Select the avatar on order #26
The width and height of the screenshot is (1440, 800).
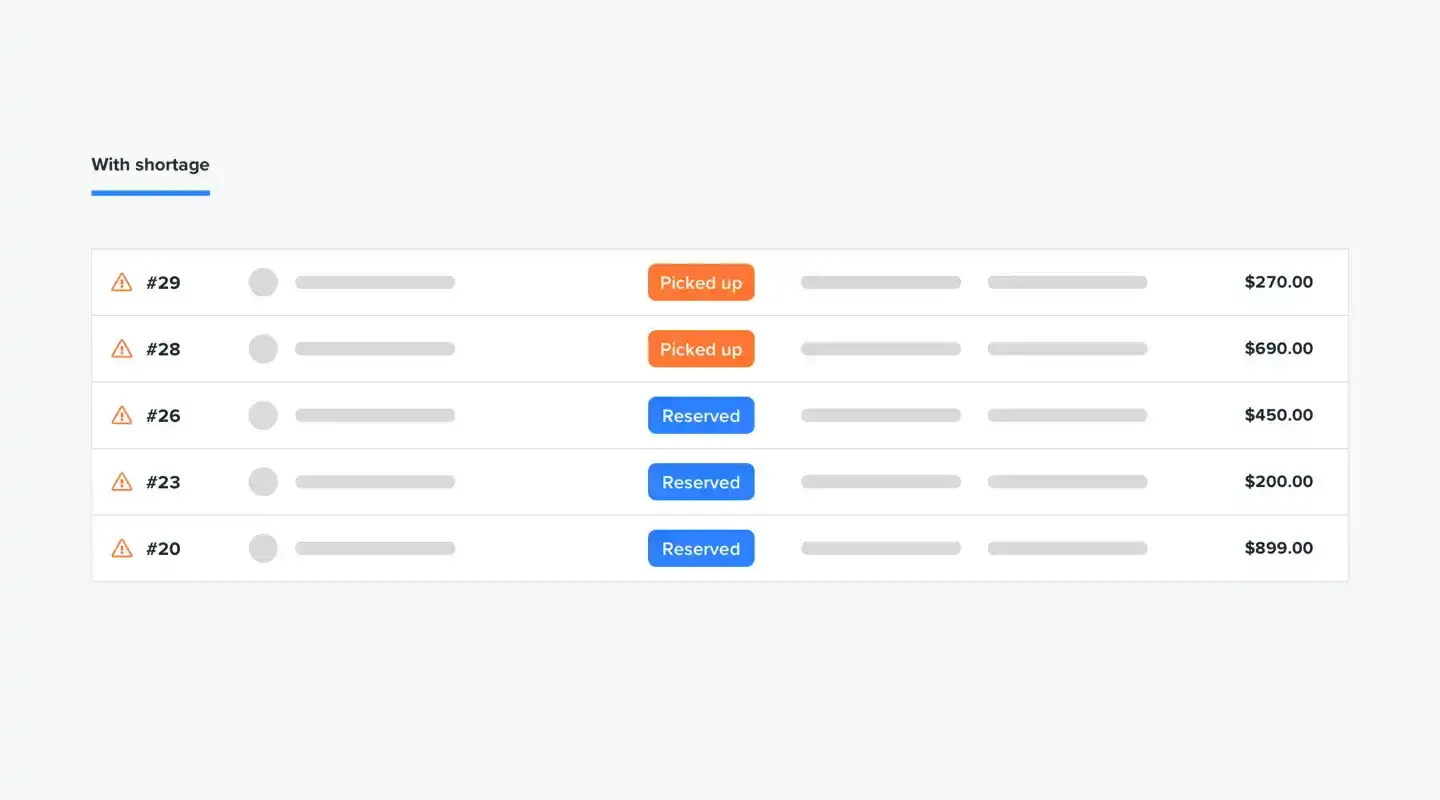[263, 415]
